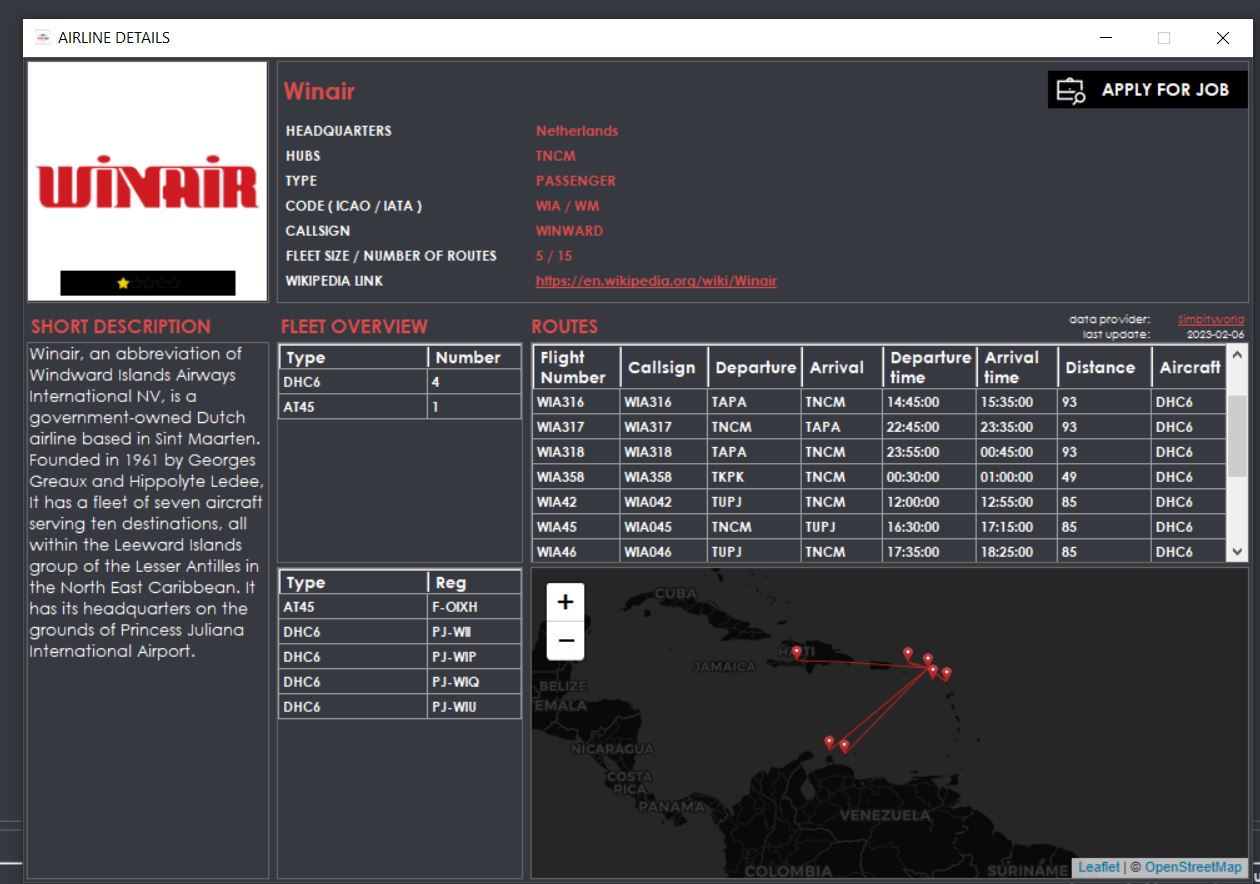Select registration PJ-WII
Screen dimensions: 1260x884
point(474,632)
